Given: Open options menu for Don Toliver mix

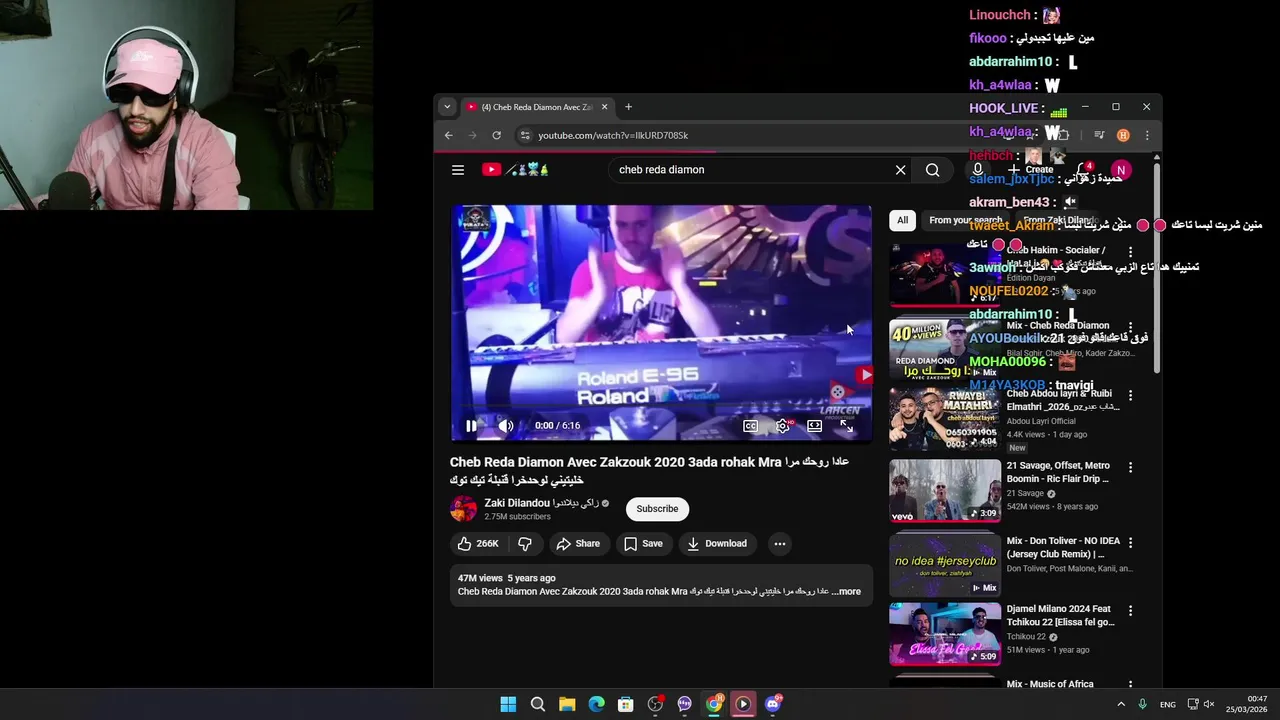Looking at the screenshot, I should (1131, 542).
